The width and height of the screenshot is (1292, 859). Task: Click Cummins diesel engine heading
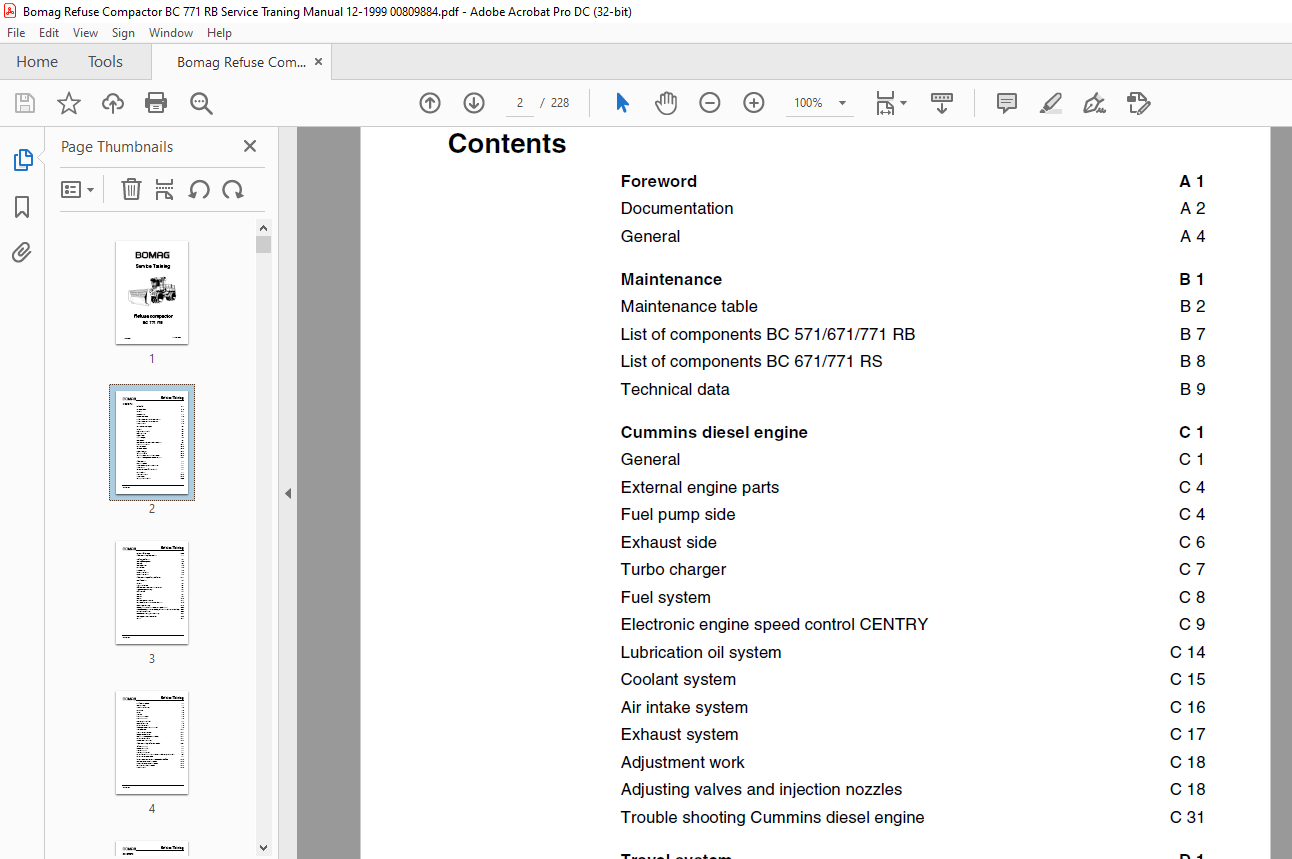pos(714,432)
